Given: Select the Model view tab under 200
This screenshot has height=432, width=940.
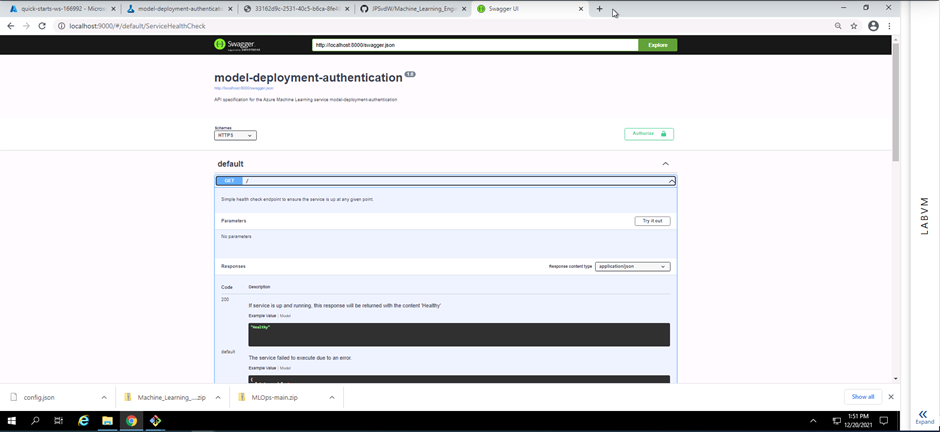Looking at the screenshot, I should 285,316.
